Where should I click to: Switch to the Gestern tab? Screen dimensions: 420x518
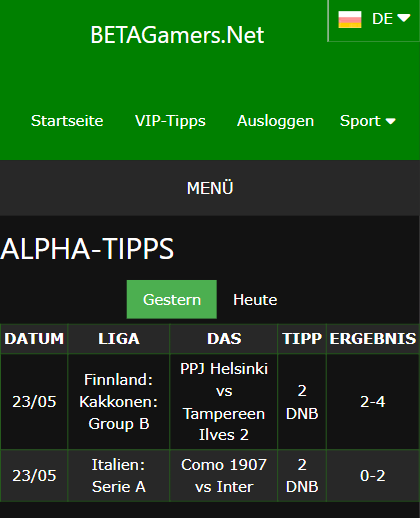tap(172, 299)
